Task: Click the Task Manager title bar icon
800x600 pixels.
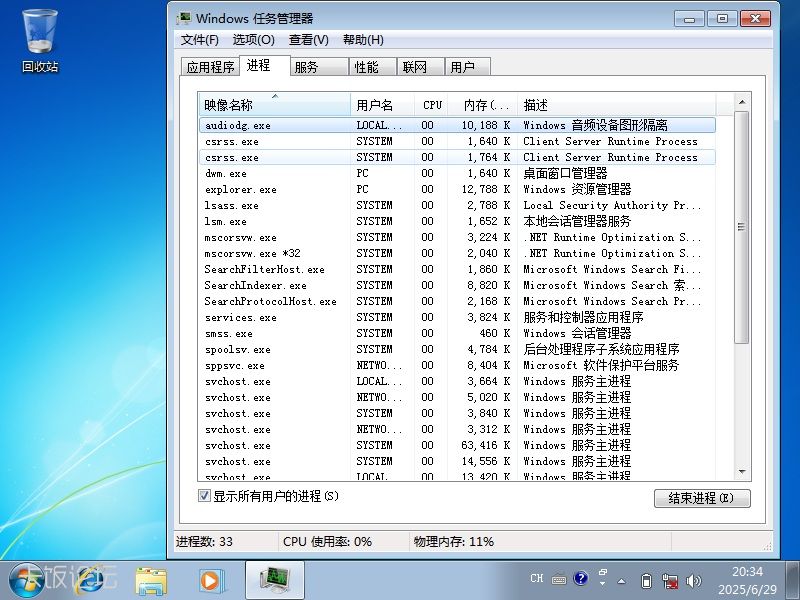Action: click(184, 18)
